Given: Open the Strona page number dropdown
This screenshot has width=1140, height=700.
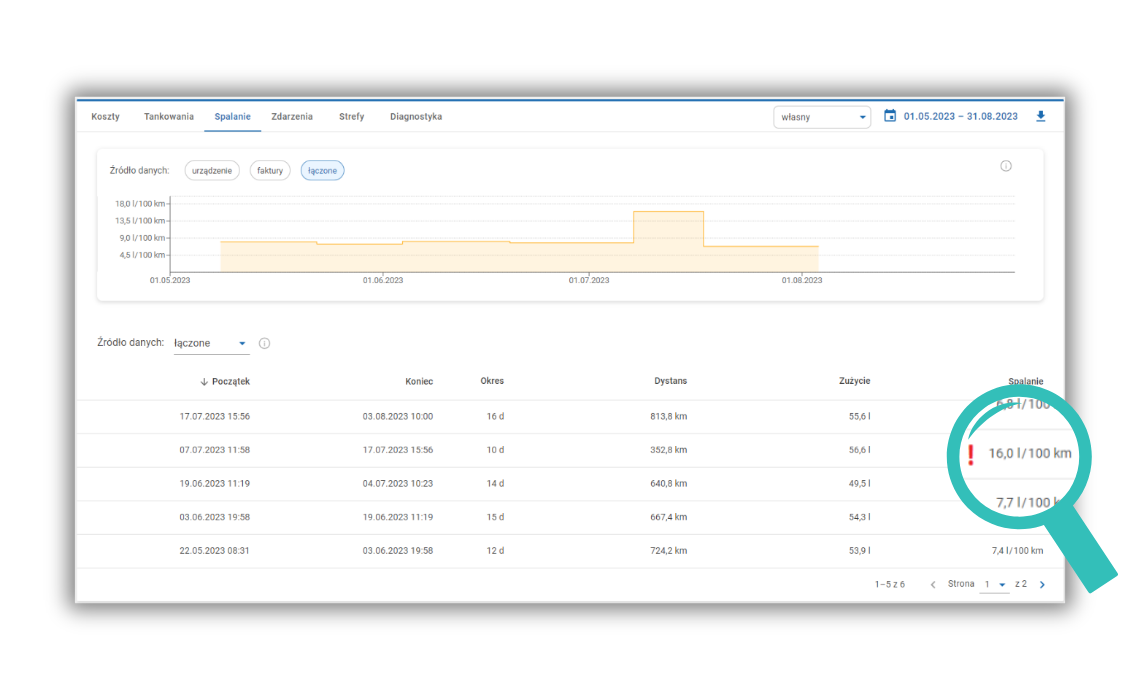Looking at the screenshot, I should click(994, 585).
